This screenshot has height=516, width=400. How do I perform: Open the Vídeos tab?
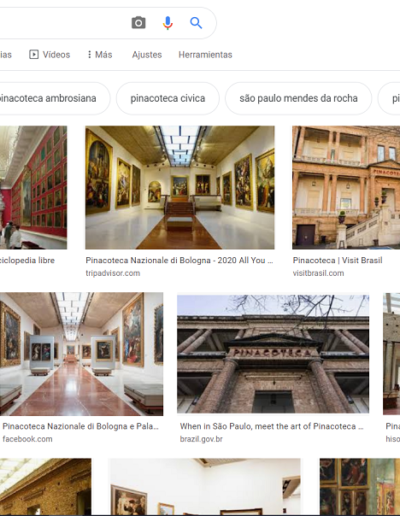tap(50, 55)
